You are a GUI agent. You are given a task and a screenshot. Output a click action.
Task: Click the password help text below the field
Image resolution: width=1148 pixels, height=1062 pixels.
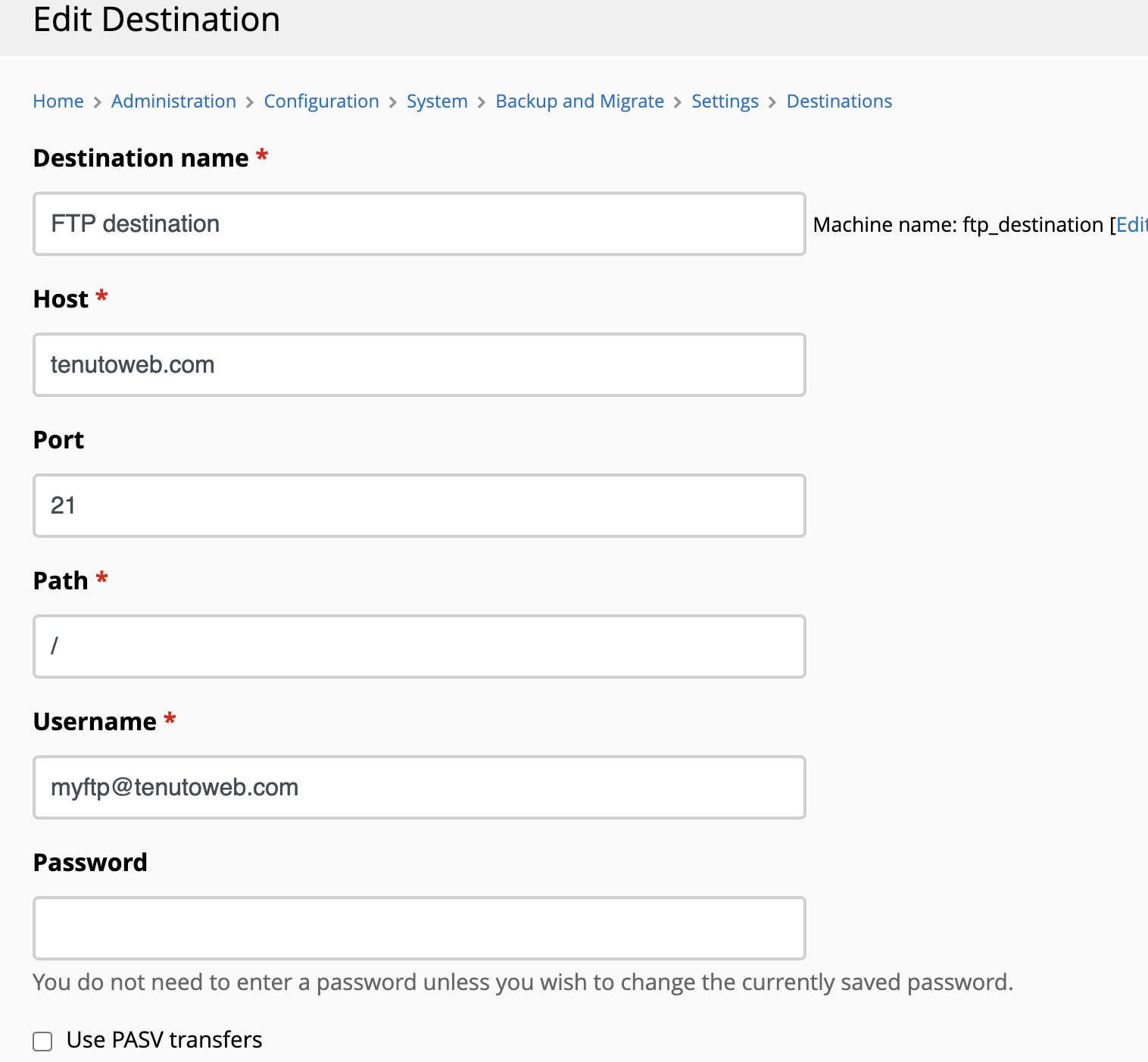(x=523, y=982)
